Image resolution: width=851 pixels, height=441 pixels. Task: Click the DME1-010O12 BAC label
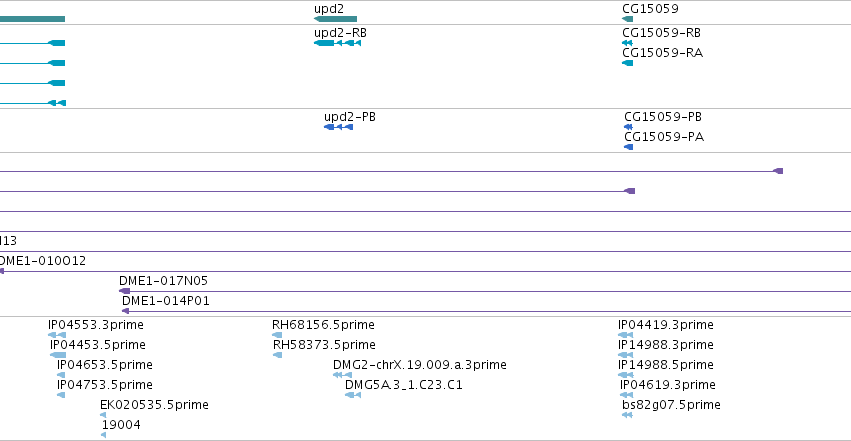43,261
